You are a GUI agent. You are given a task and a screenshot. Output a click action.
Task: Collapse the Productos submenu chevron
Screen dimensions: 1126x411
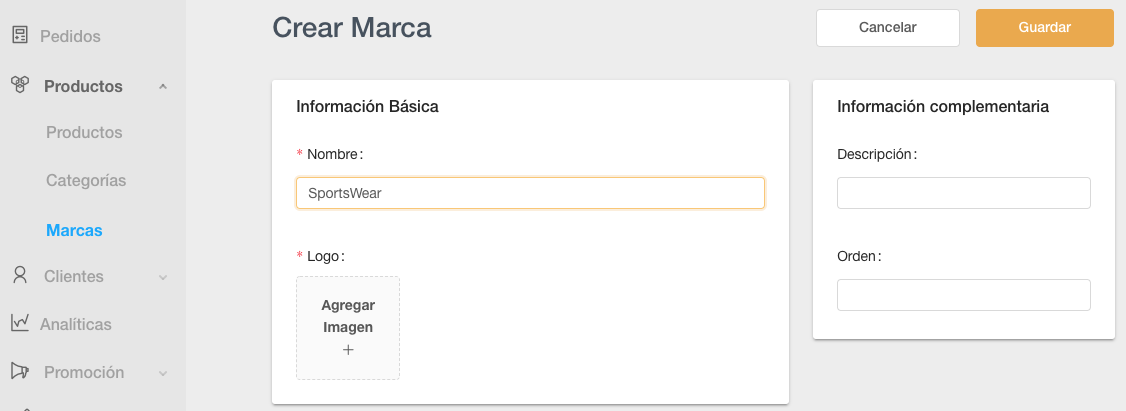click(x=163, y=87)
